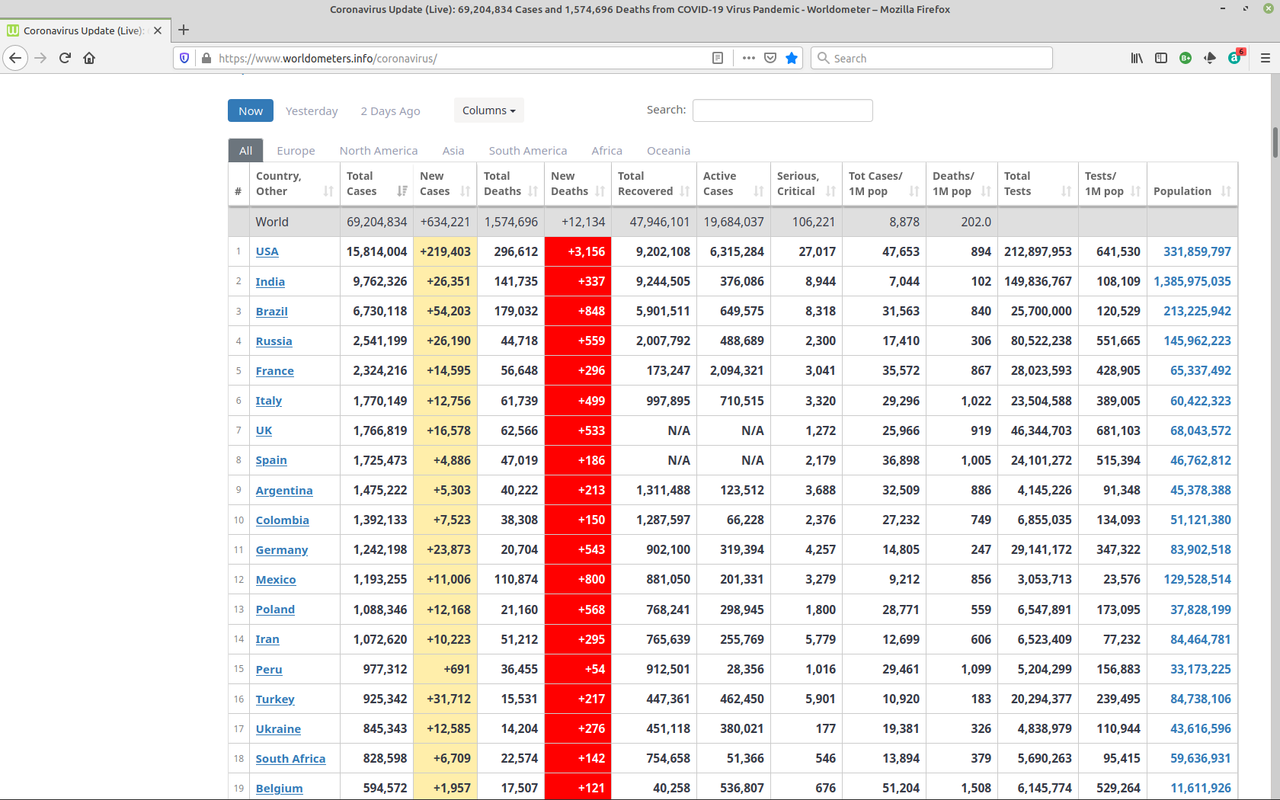Open the Germany country link
Viewport: 1280px width, 800px height.
pos(282,550)
